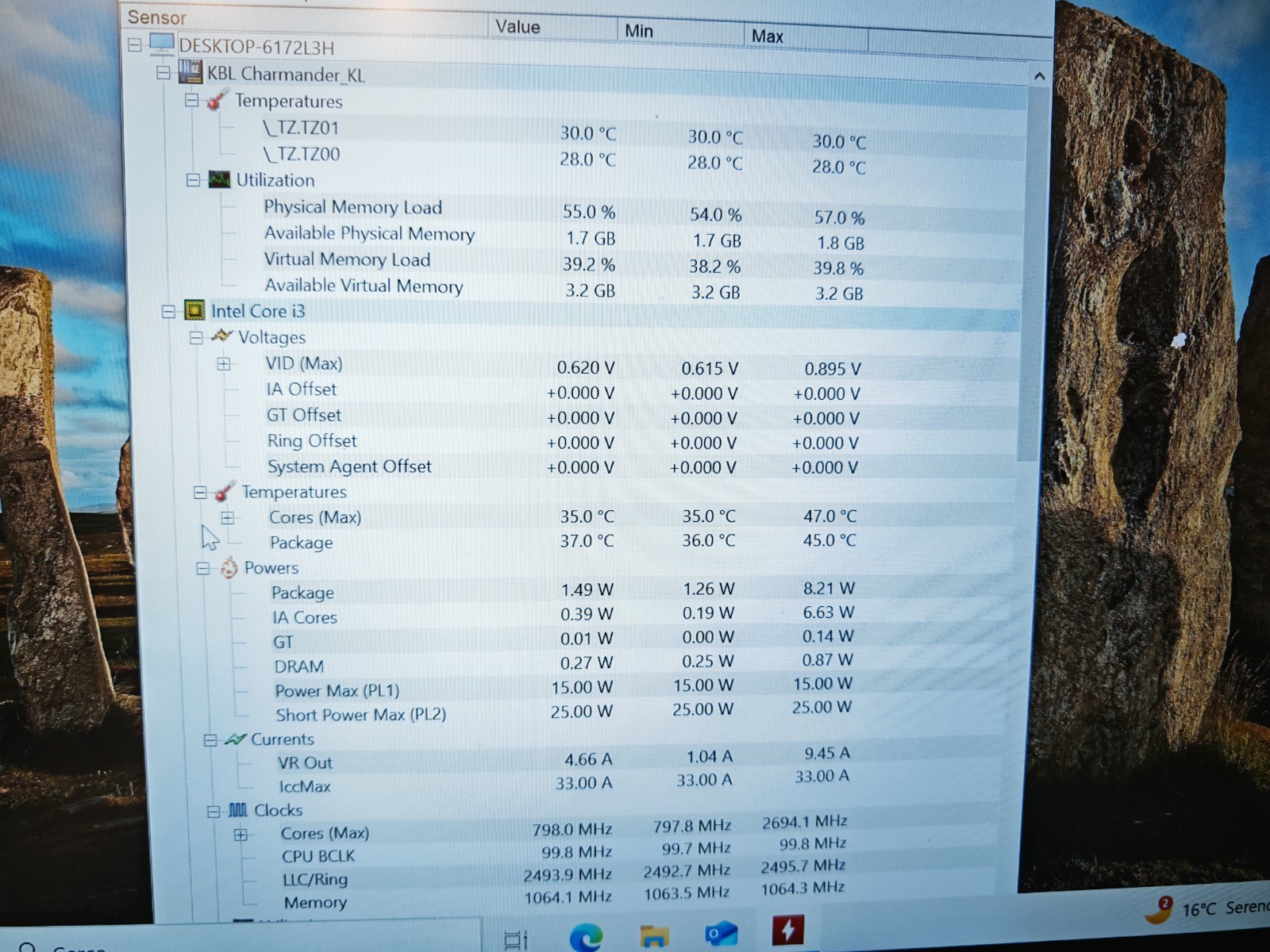Select the GT Offset row
The height and width of the screenshot is (952, 1270).
564,416
